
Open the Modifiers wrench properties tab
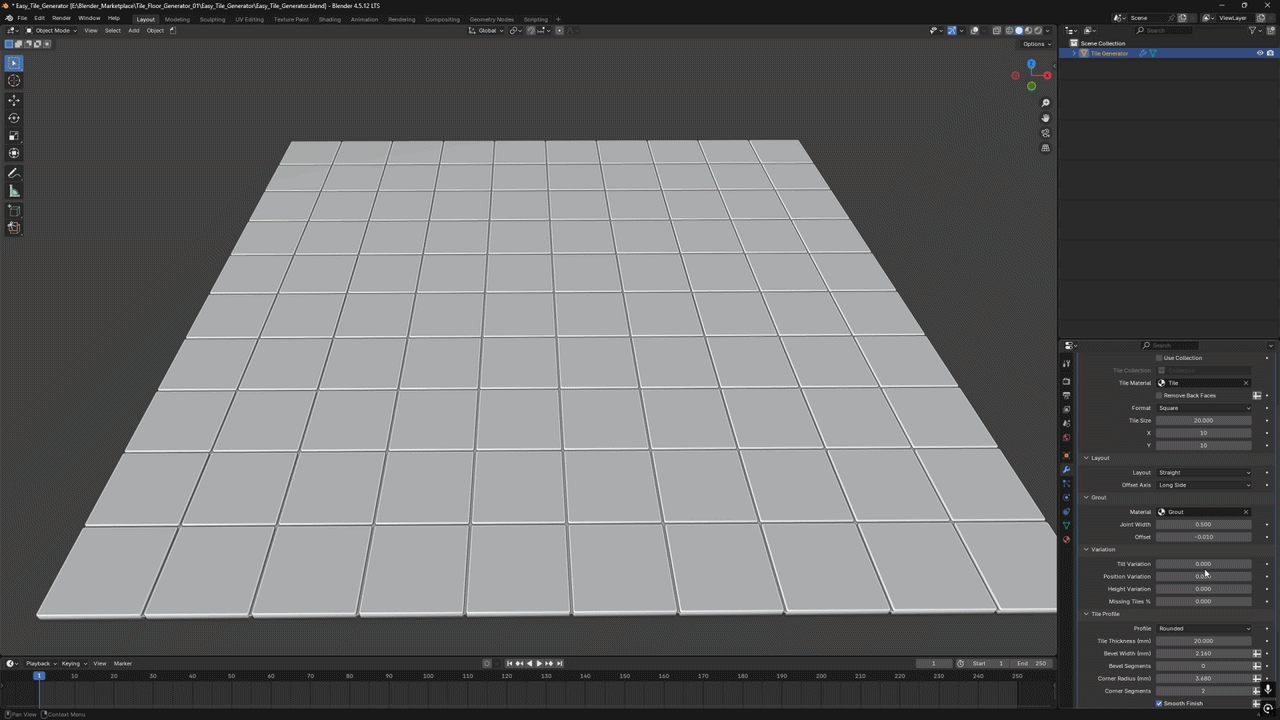1066,470
